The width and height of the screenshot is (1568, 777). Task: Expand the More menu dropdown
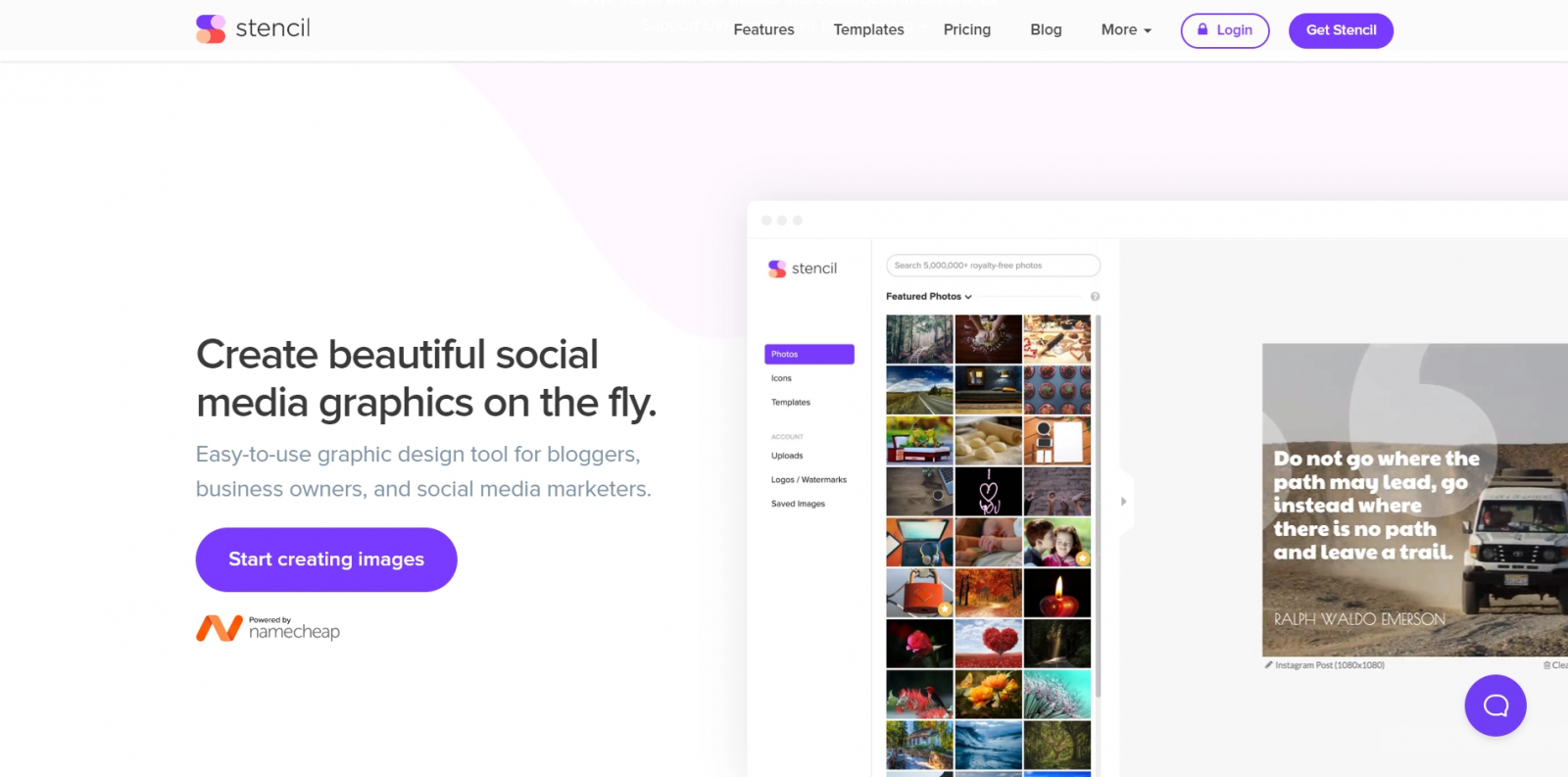coord(1126,29)
